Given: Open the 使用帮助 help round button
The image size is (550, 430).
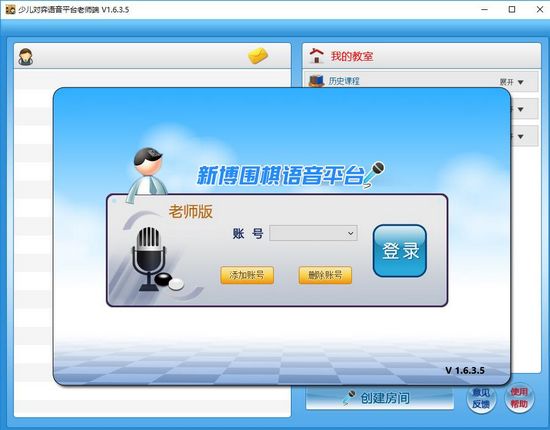Looking at the screenshot, I should tap(519, 398).
